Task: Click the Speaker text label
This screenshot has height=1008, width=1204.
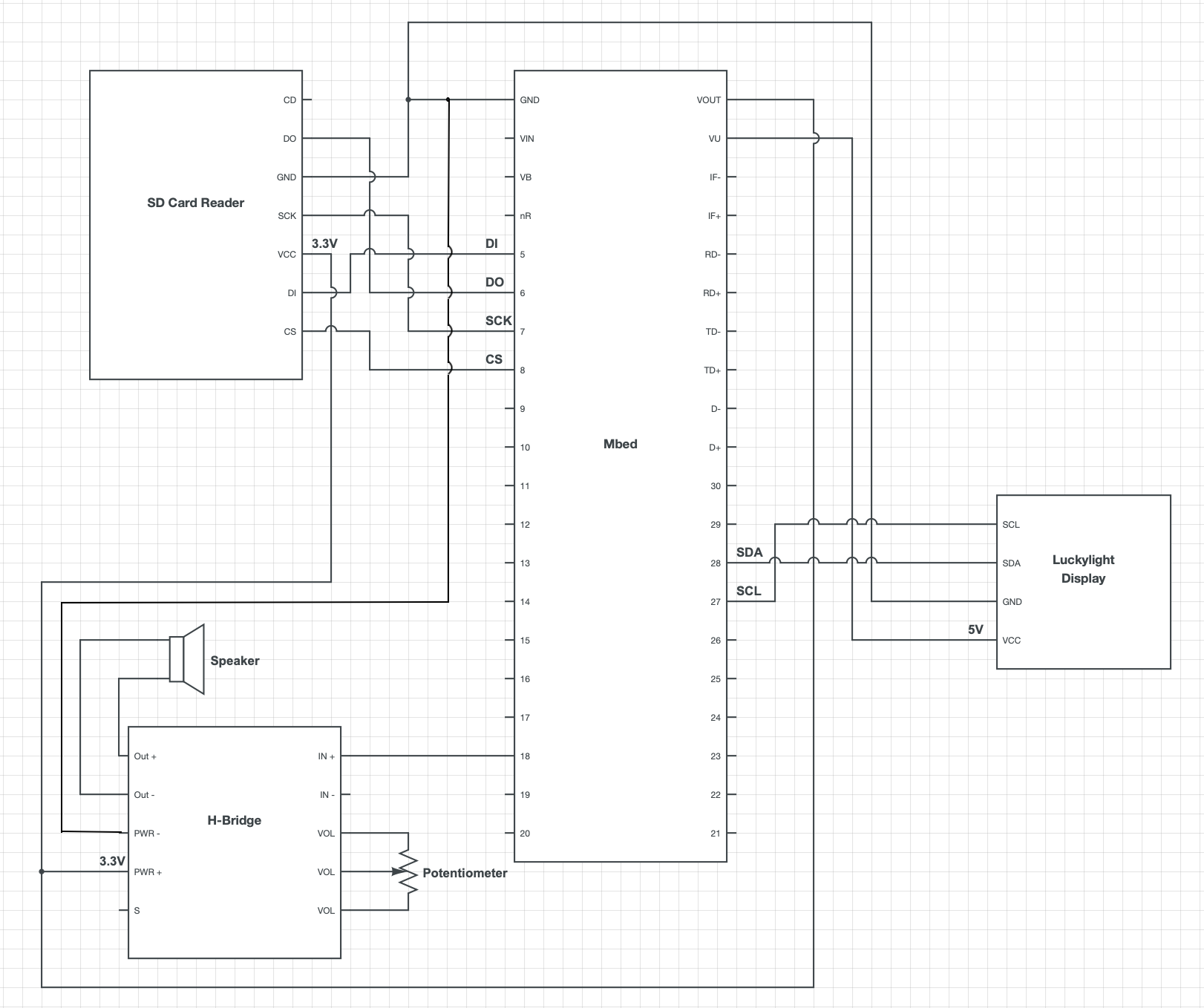Action: [235, 661]
